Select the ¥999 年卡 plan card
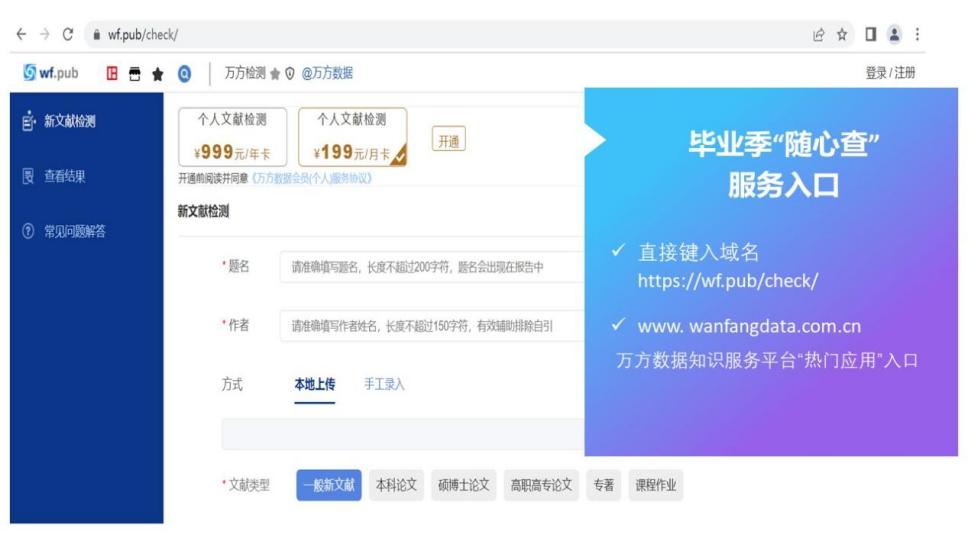Viewport: 968px width, 544px height. (233, 137)
